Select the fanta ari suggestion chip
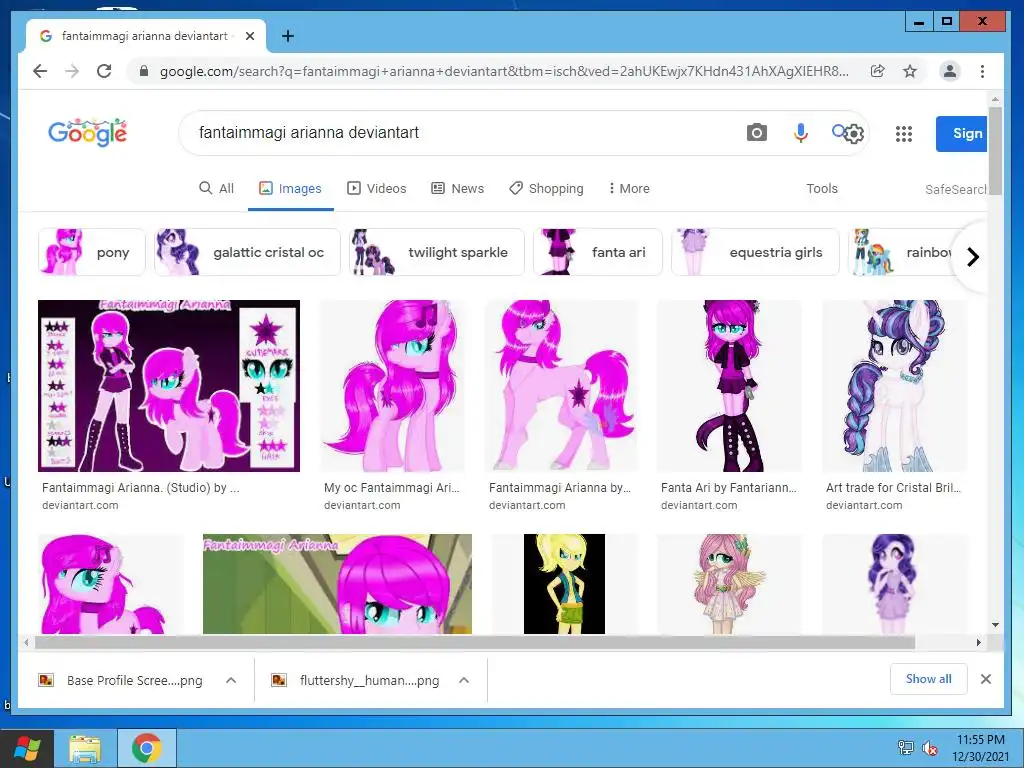This screenshot has height=768, width=1024. (x=598, y=252)
